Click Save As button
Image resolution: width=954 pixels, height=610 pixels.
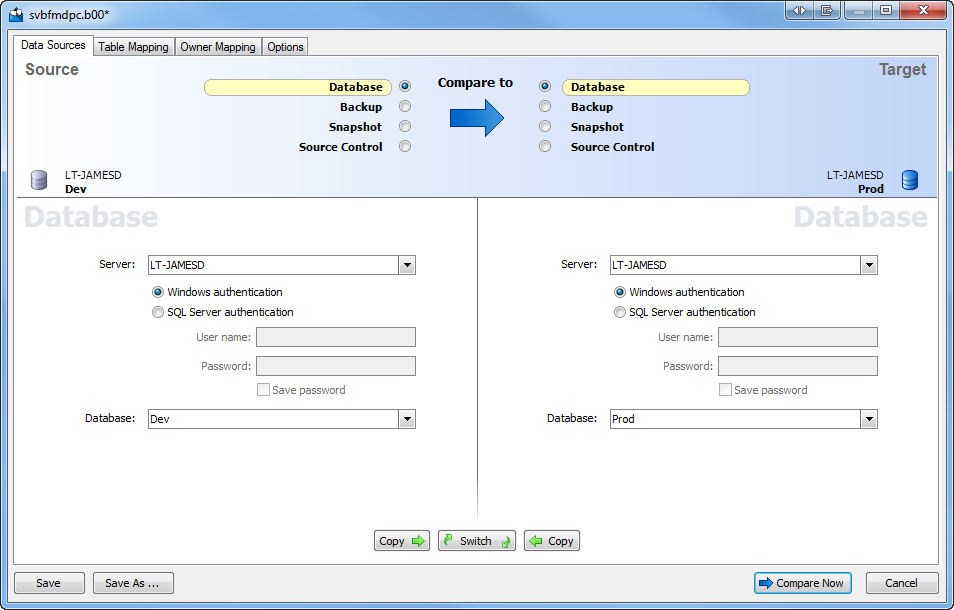pos(133,583)
